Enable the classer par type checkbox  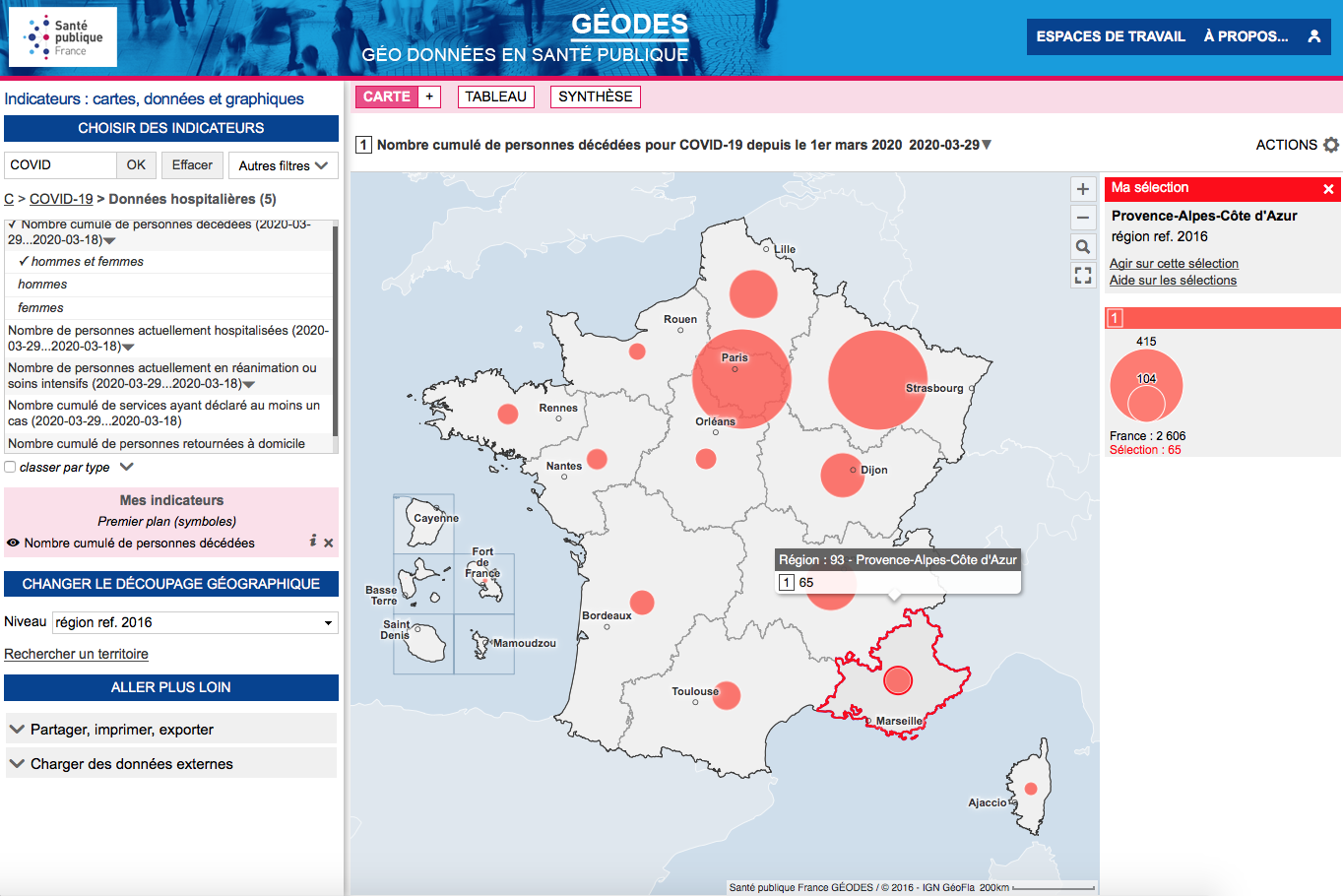click(x=10, y=467)
